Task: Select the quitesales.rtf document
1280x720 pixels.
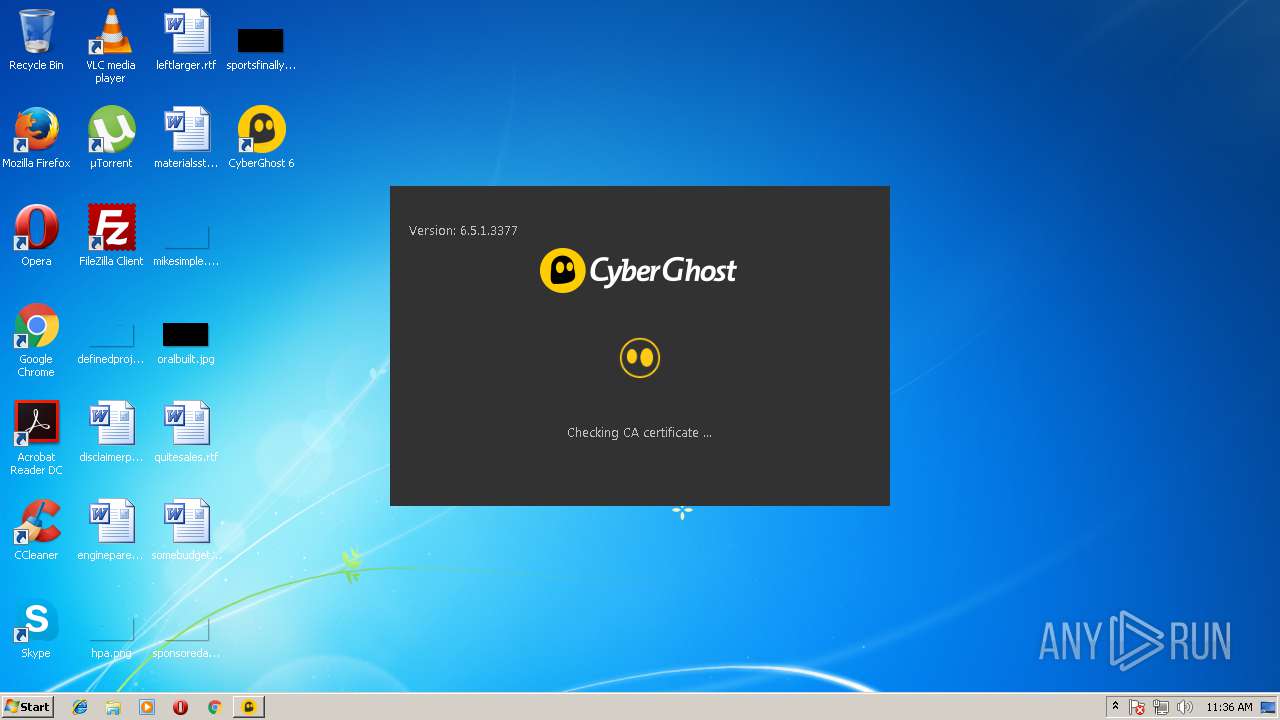Action: 186,432
